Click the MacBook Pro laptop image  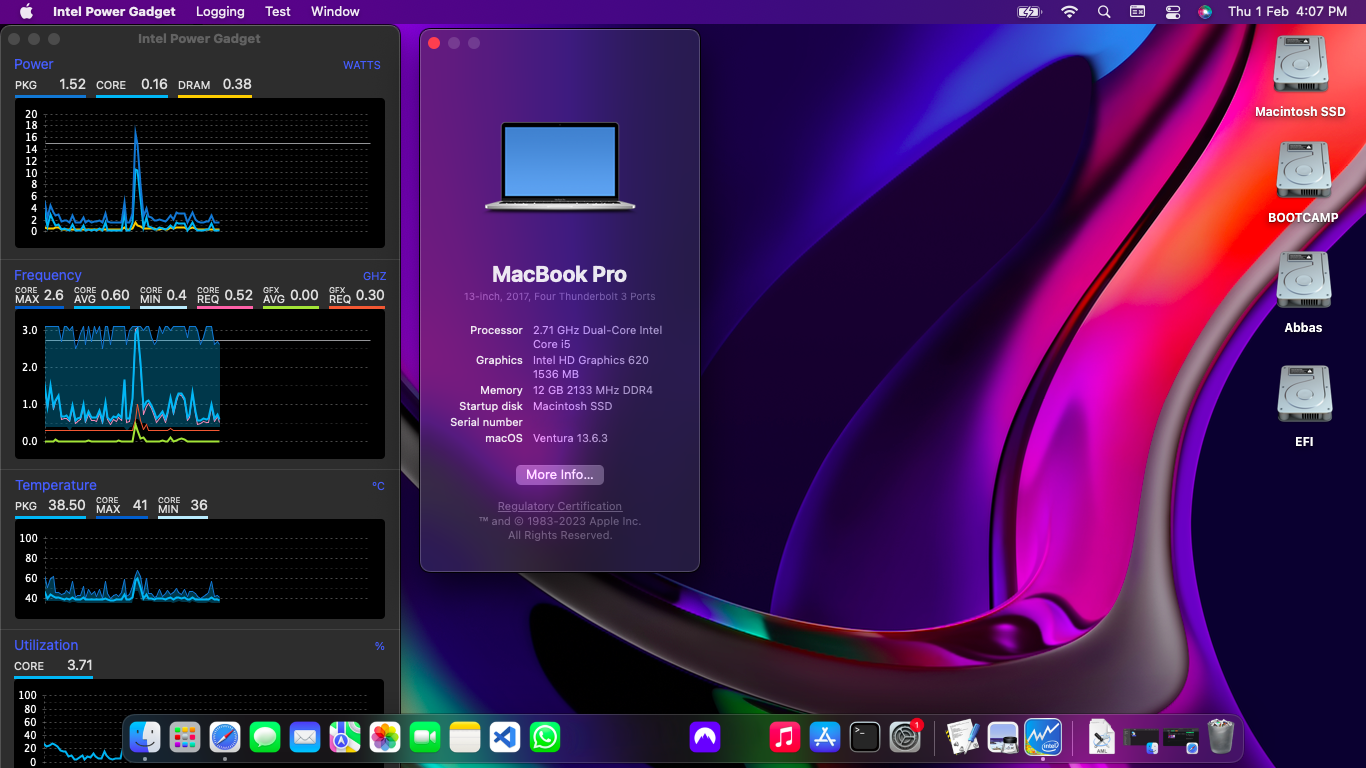560,166
